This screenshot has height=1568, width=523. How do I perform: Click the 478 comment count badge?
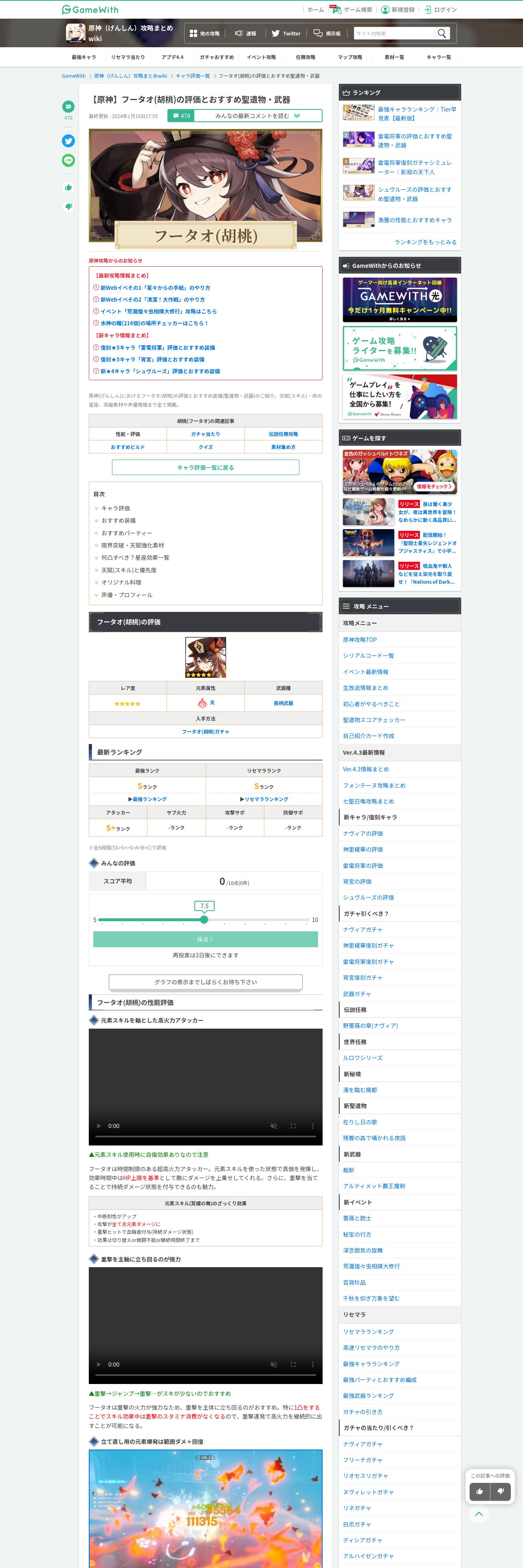(x=181, y=116)
